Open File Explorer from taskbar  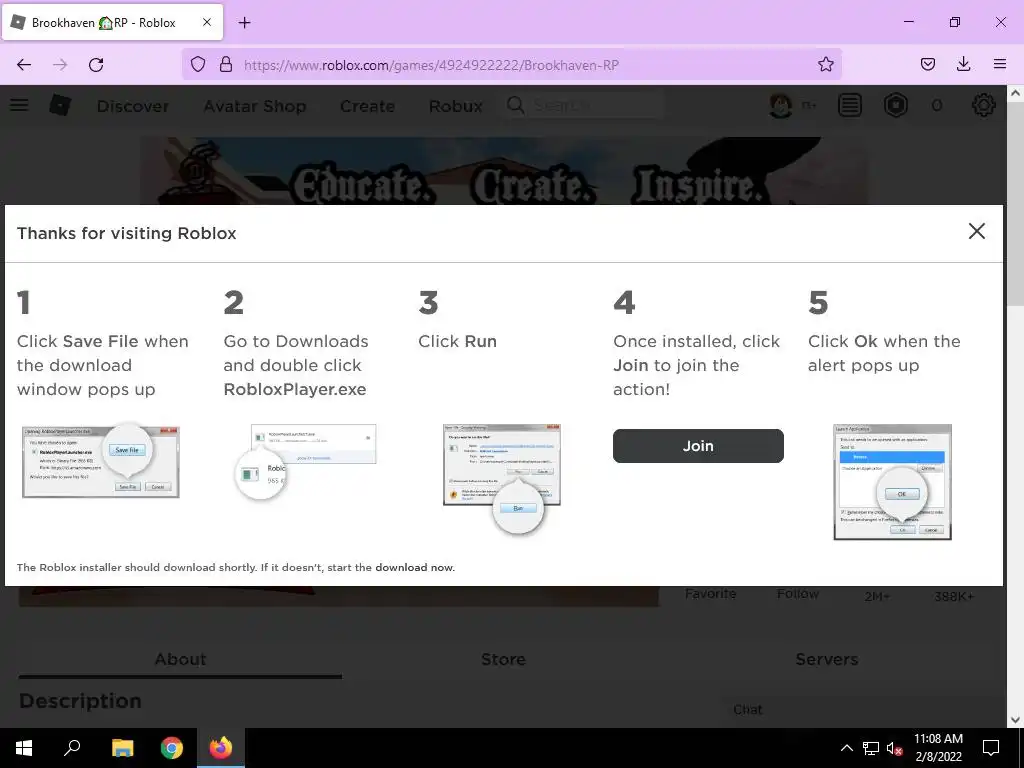(x=122, y=748)
